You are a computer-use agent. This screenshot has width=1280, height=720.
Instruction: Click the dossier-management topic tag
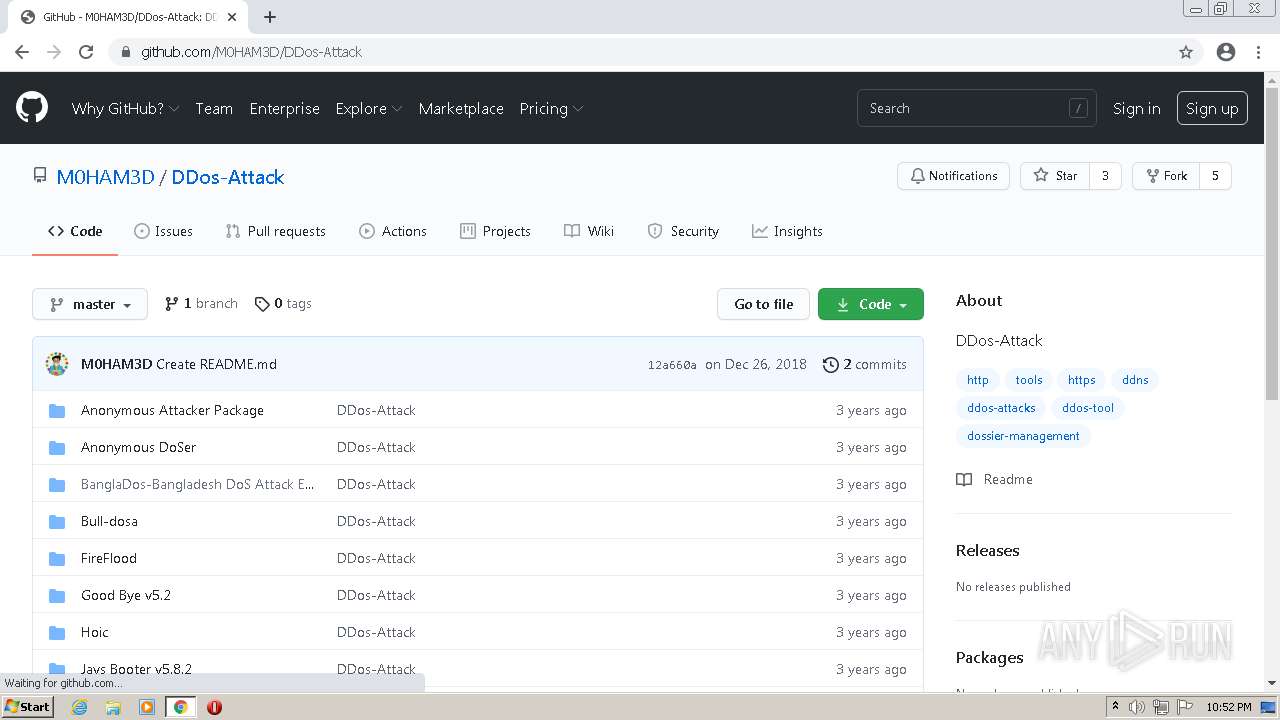[1023, 436]
